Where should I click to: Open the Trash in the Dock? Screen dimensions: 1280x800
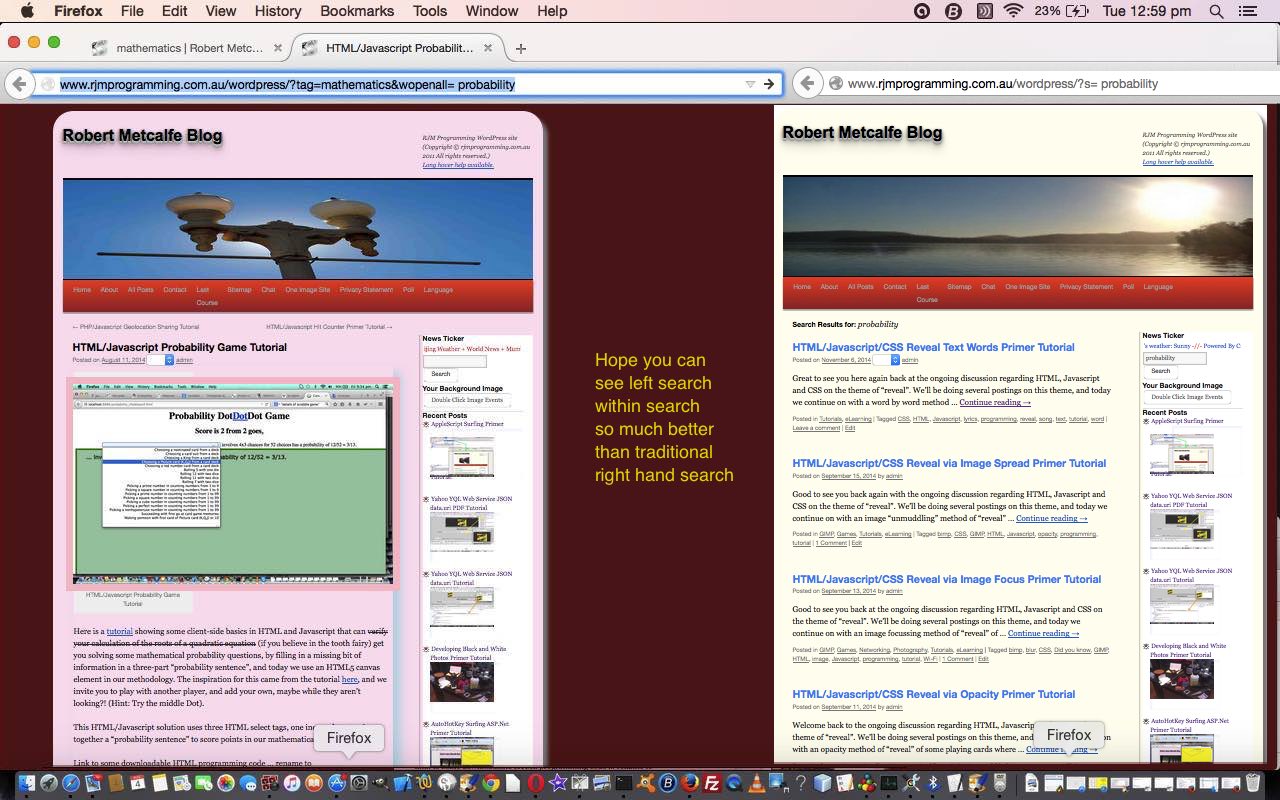pos(1253,782)
